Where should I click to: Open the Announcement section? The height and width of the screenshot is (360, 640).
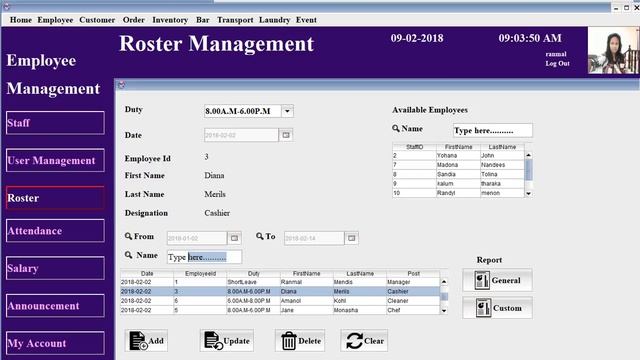pyautogui.click(x=55, y=306)
